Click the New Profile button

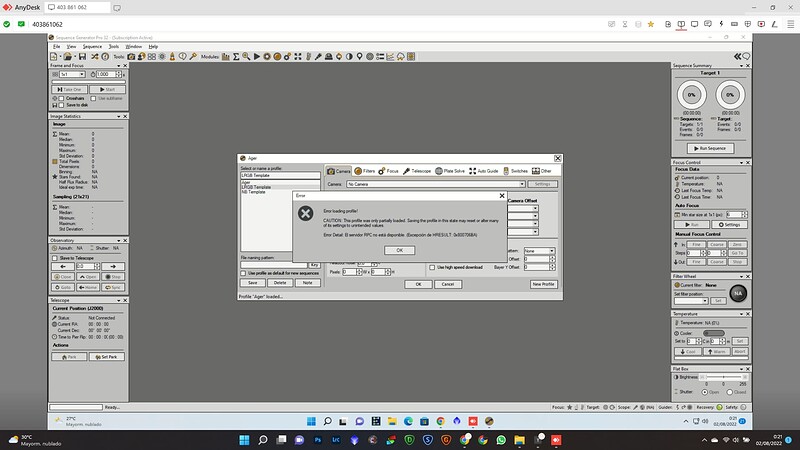(x=543, y=284)
